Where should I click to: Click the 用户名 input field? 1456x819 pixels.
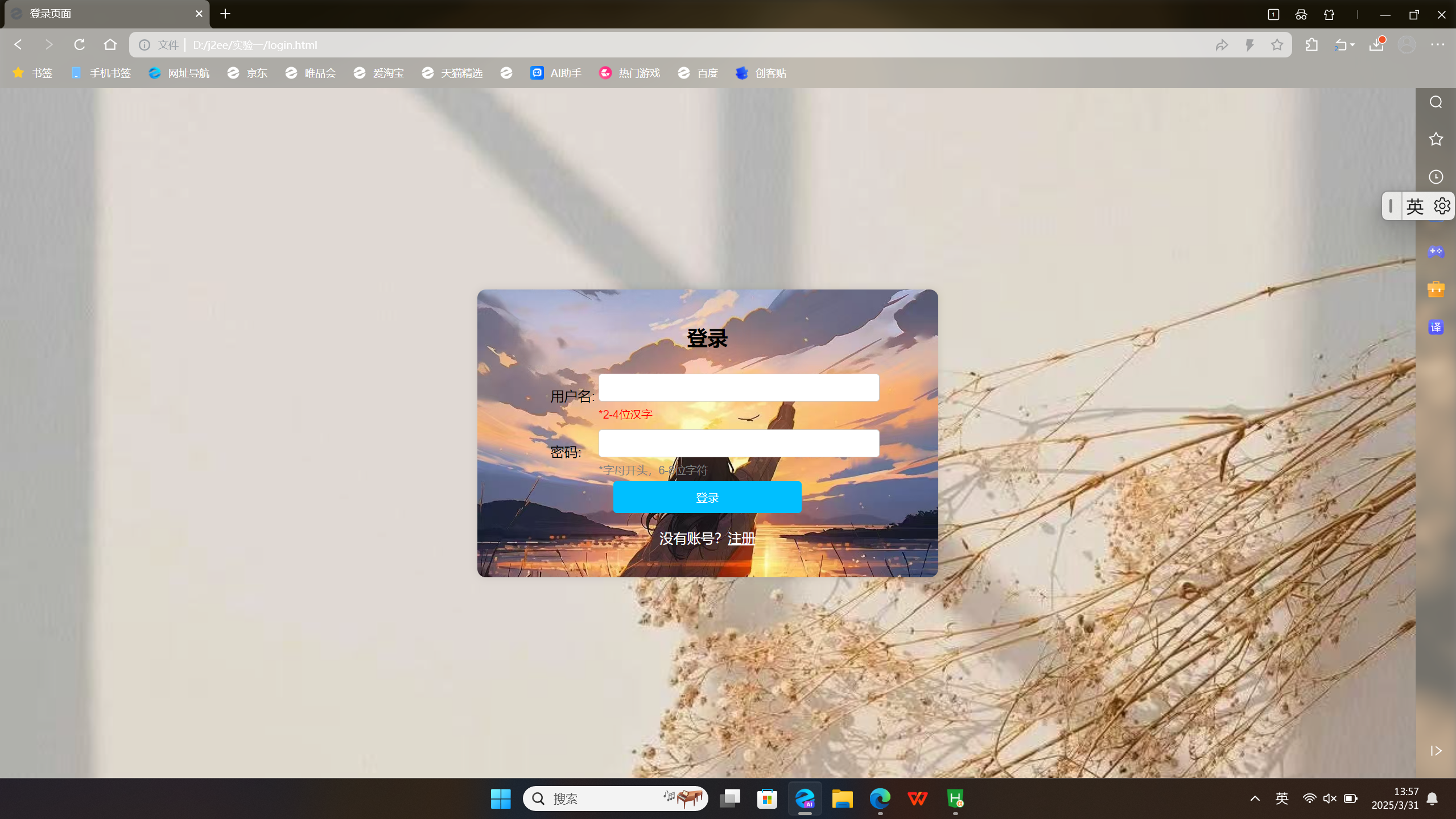point(739,387)
